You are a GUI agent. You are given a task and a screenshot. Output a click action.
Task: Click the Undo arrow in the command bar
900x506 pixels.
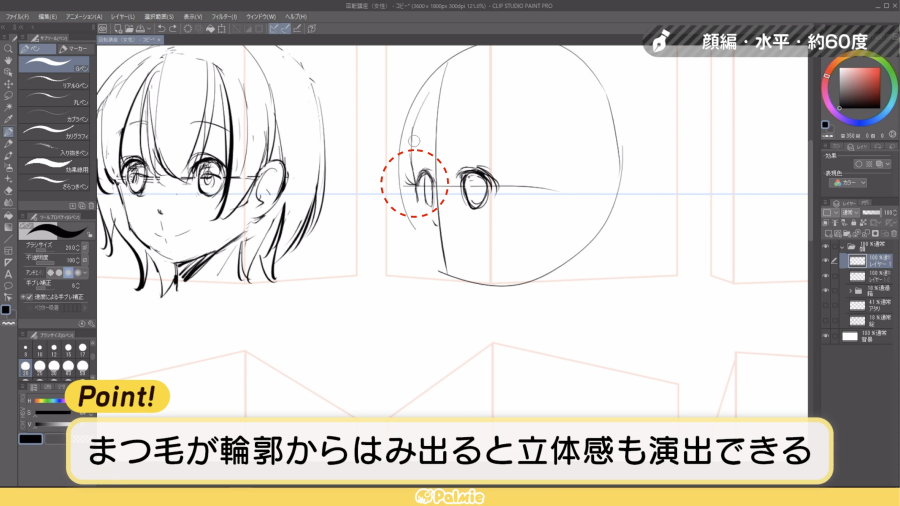tap(161, 28)
